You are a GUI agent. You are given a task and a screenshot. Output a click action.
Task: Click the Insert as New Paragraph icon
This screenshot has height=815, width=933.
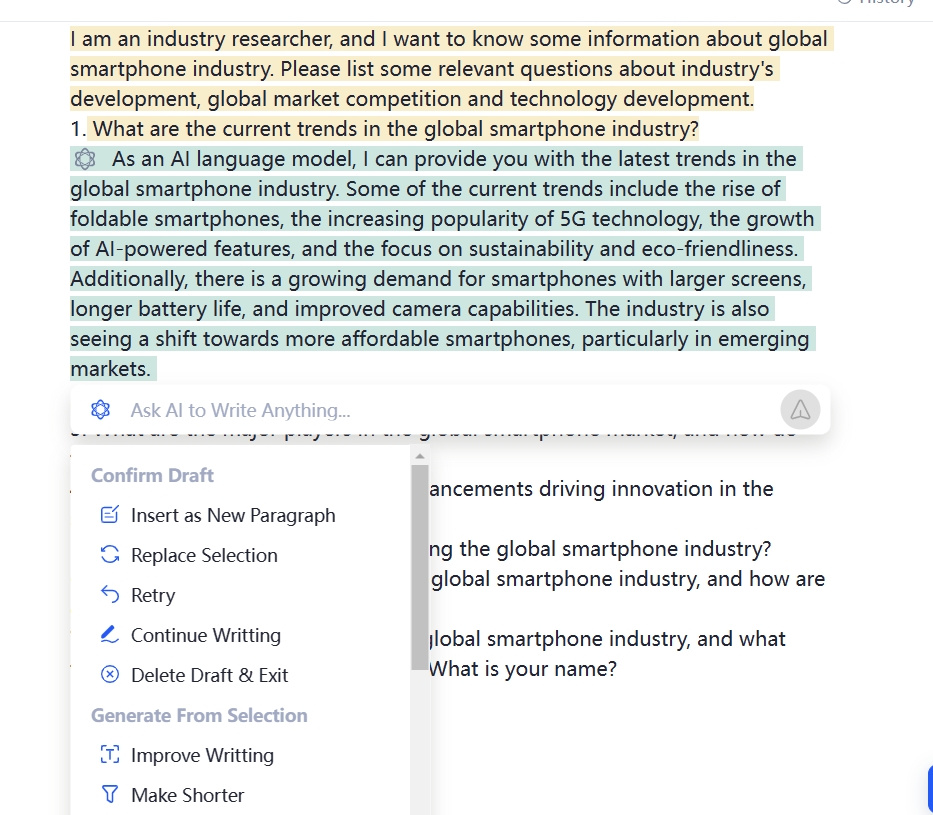point(110,516)
